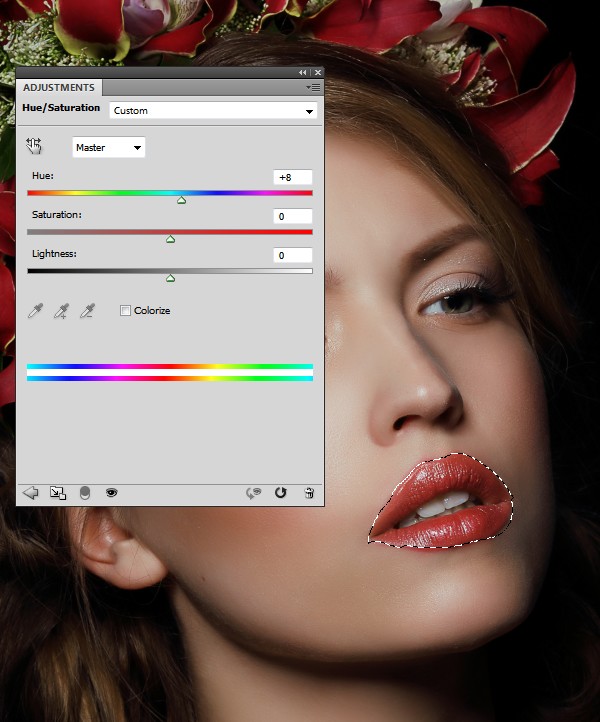Select the ADJUSTMENTS tab
This screenshot has height=722, width=600.
pos(59,88)
